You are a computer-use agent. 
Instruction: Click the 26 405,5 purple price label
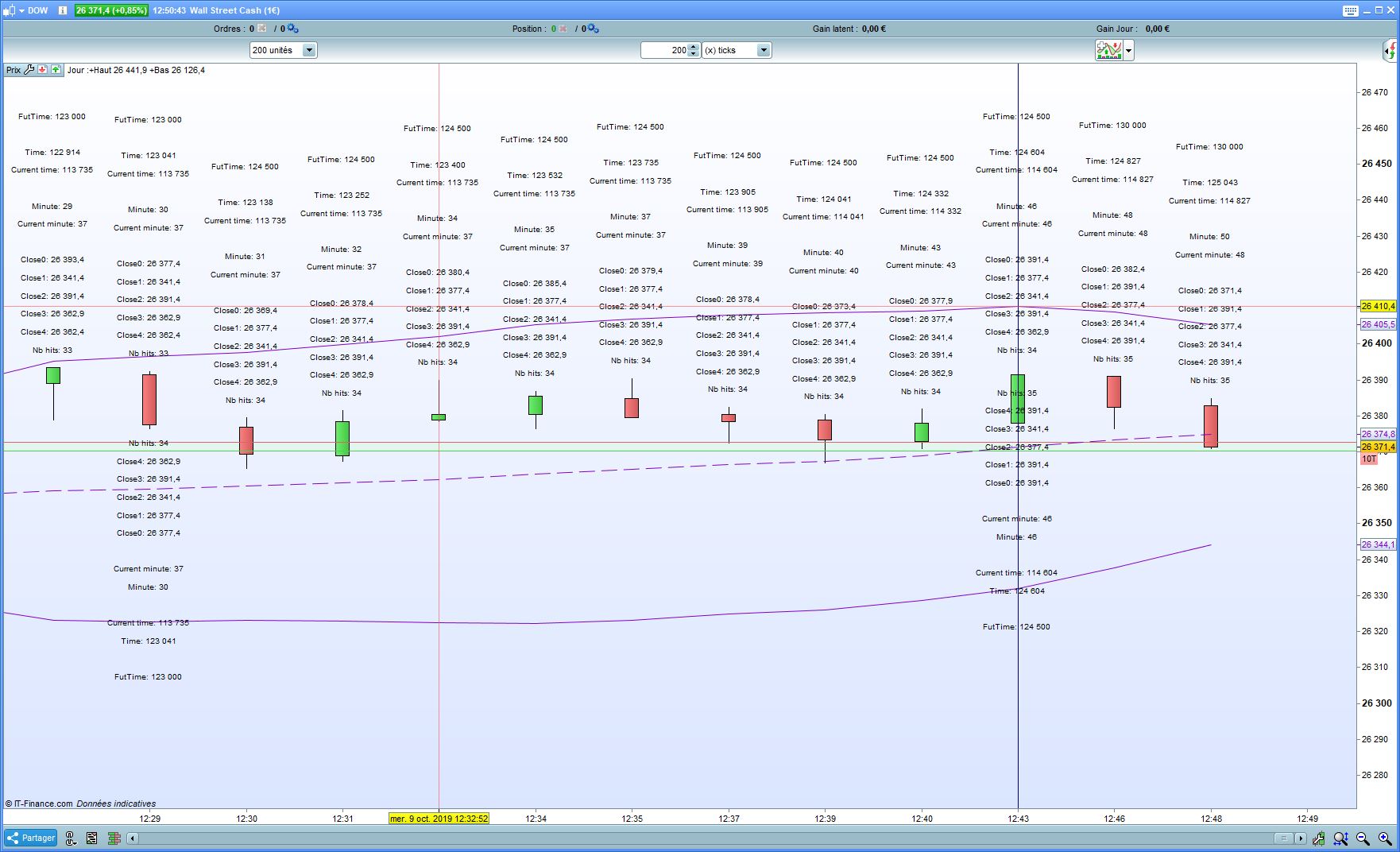(1378, 324)
